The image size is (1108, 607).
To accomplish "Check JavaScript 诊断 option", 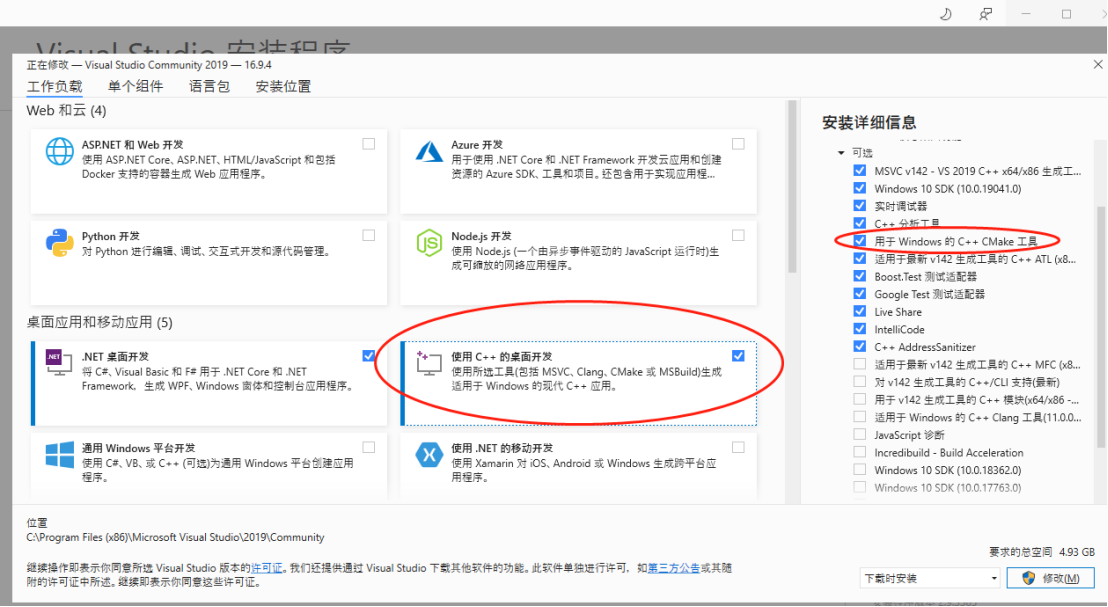I will pyautogui.click(x=859, y=435).
